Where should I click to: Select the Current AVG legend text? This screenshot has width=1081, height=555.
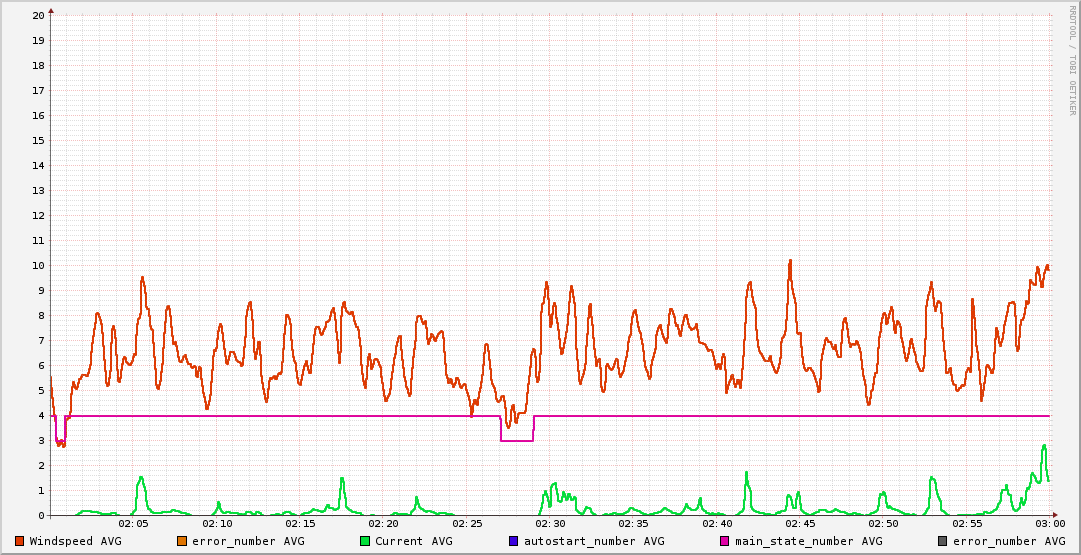(x=414, y=541)
